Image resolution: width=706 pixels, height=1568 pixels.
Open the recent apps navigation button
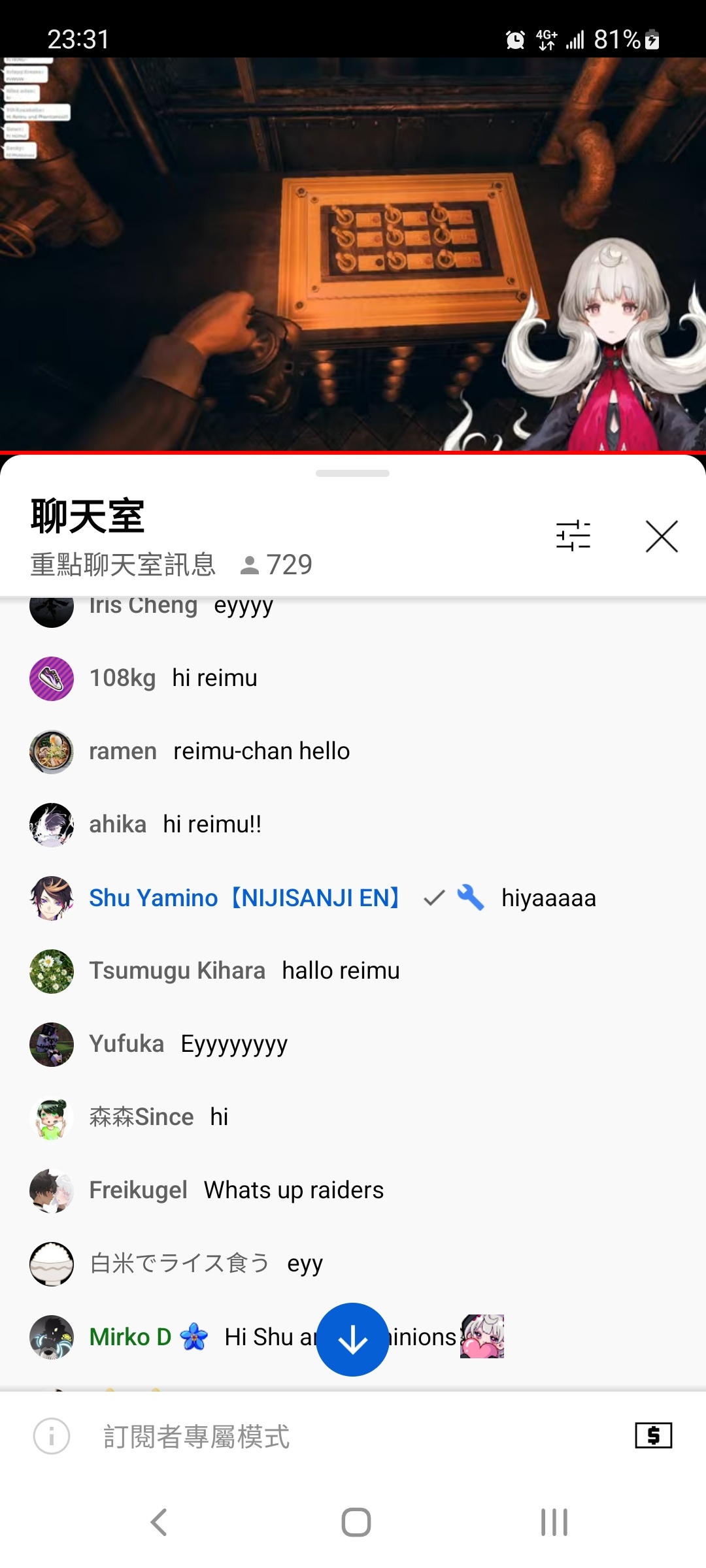[554, 1522]
